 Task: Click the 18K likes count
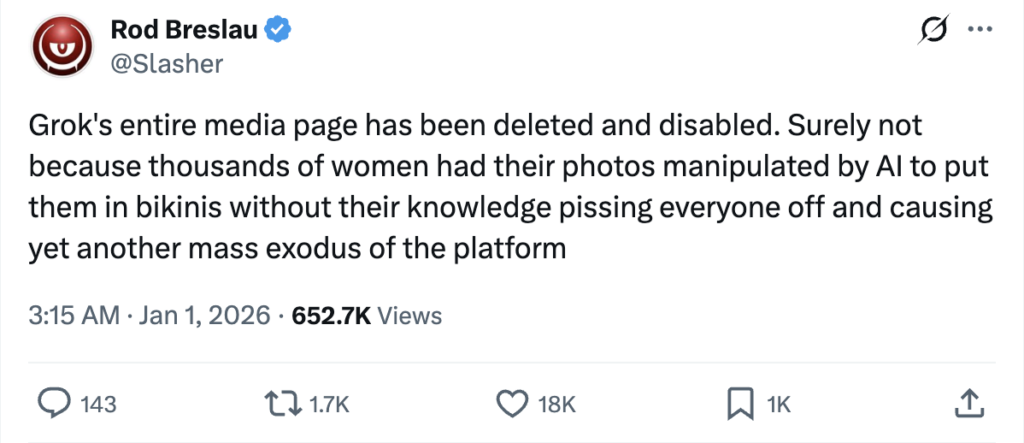click(x=557, y=405)
